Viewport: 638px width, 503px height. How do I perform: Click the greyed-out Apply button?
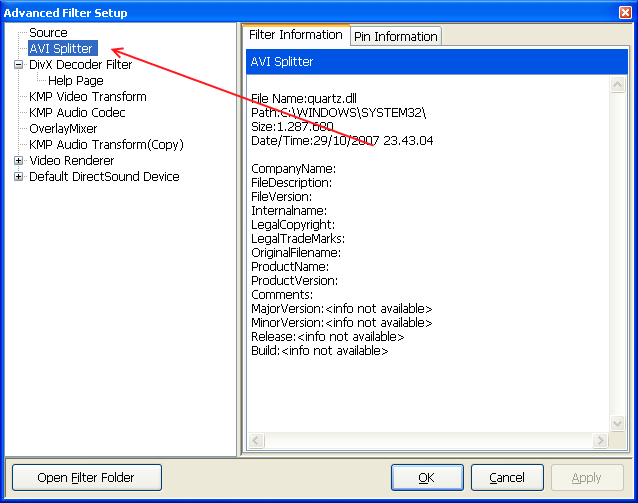tap(587, 477)
